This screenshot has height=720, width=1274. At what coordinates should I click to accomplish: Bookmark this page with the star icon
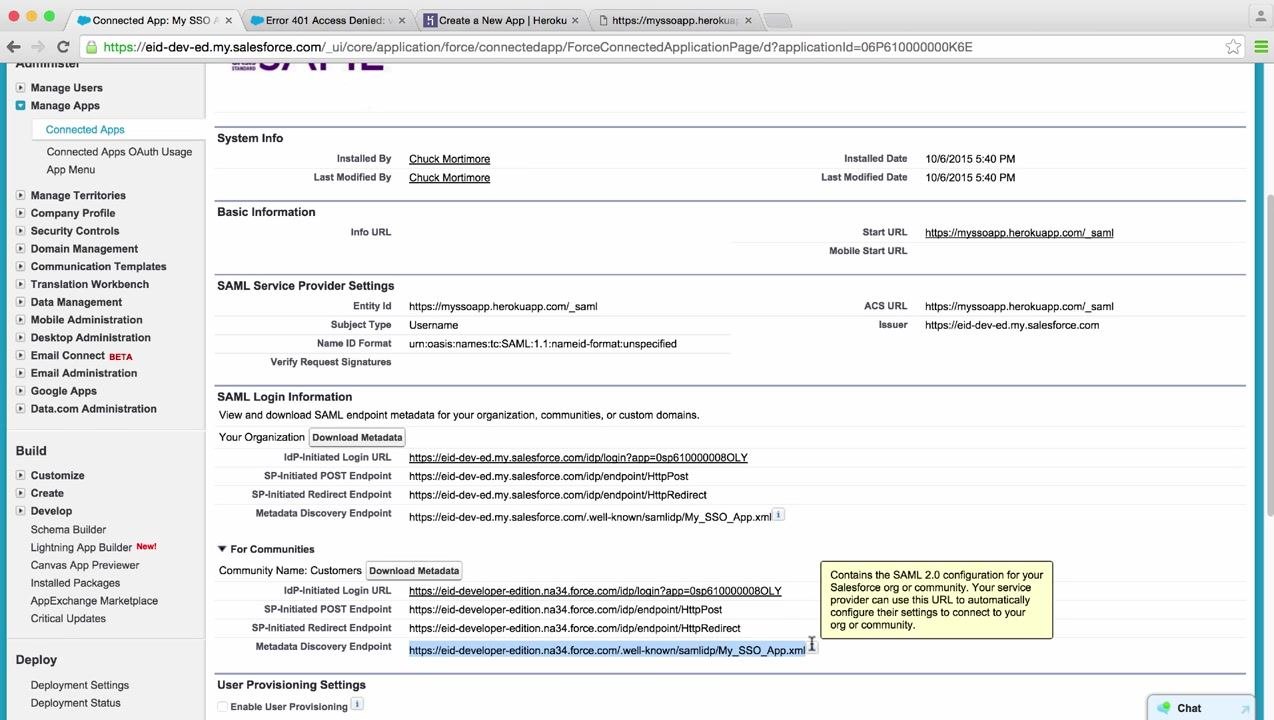pos(1233,47)
